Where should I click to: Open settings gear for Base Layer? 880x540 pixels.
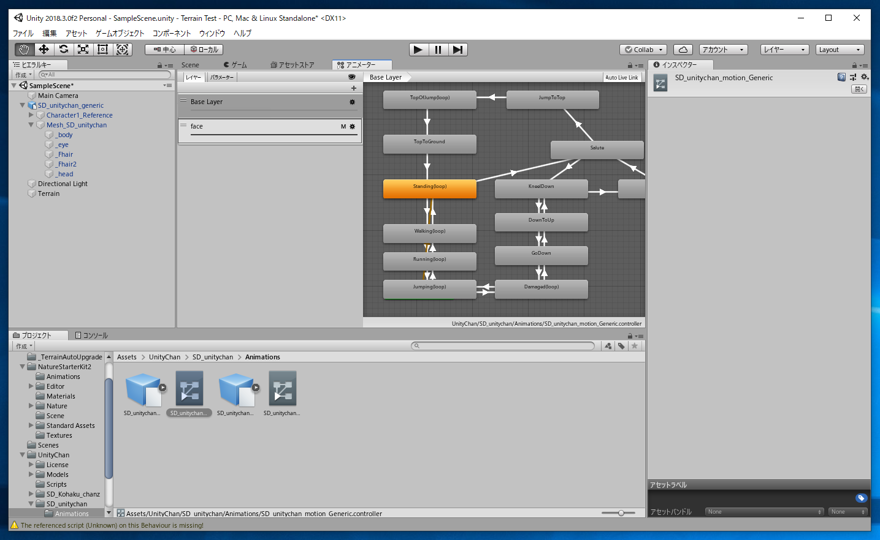tap(352, 102)
